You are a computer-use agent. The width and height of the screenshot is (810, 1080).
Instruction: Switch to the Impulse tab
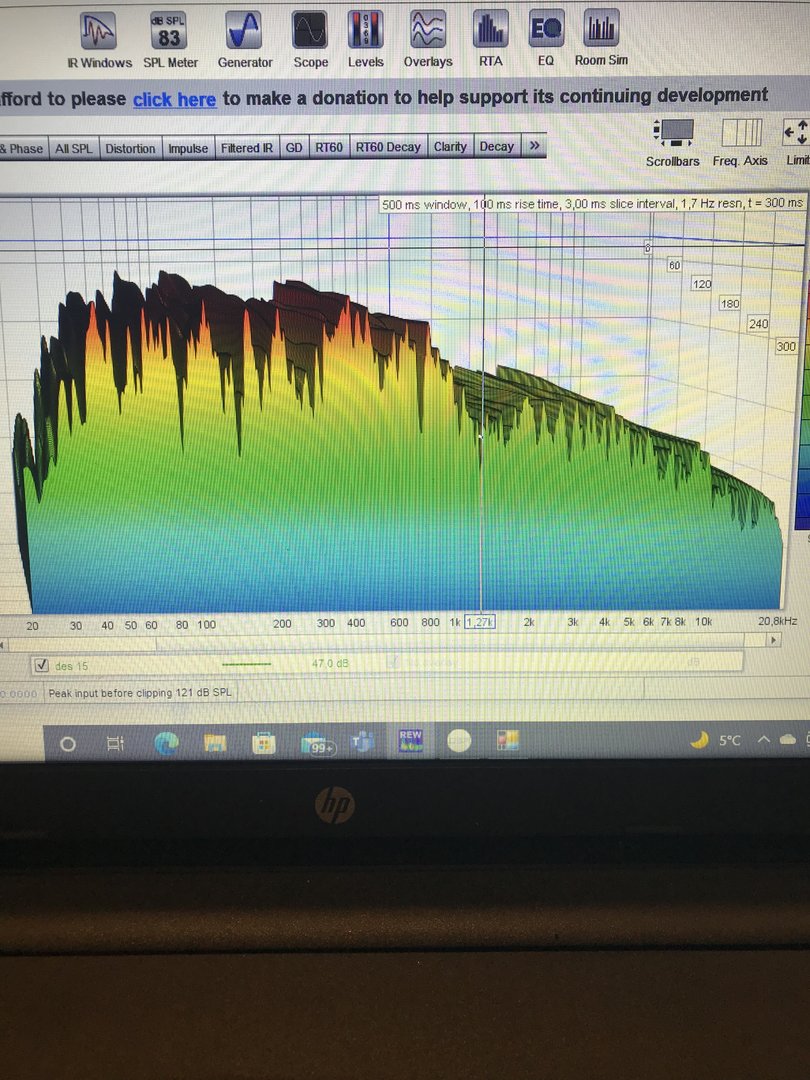[188, 148]
